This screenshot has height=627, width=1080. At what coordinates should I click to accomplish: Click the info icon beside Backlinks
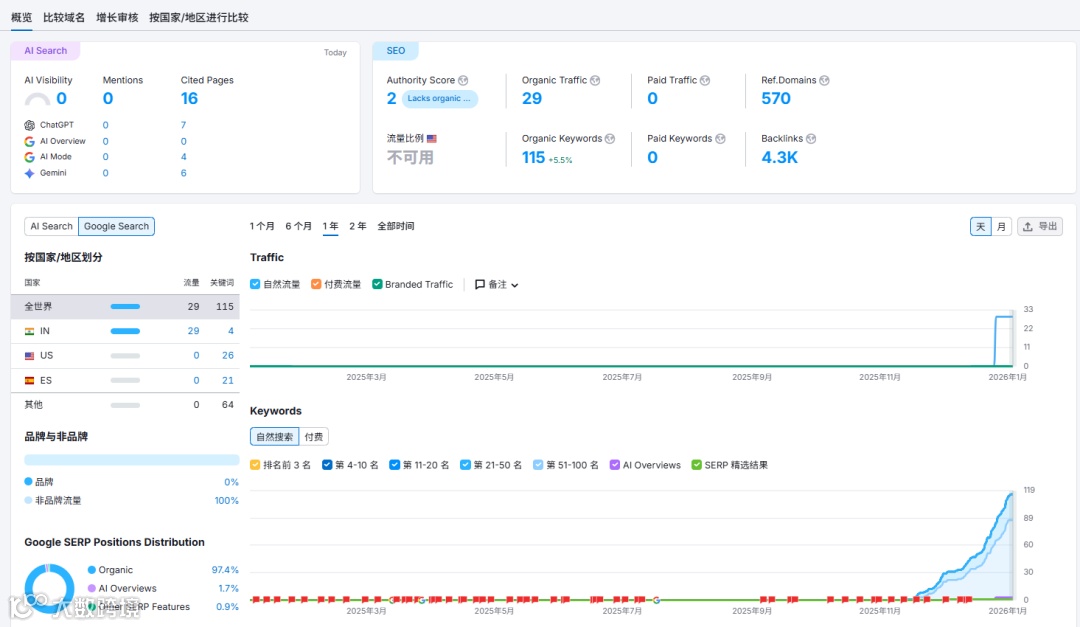(811, 138)
